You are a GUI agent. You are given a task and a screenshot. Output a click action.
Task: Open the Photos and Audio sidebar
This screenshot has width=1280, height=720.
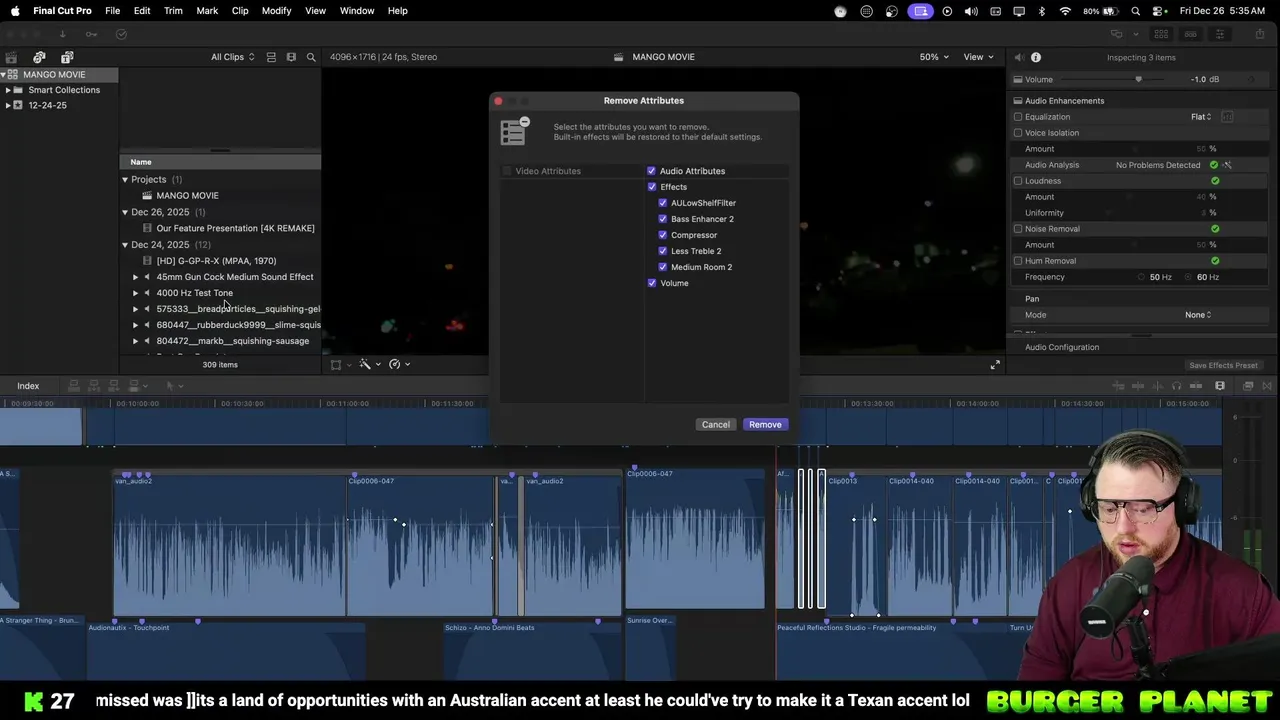tap(39, 57)
